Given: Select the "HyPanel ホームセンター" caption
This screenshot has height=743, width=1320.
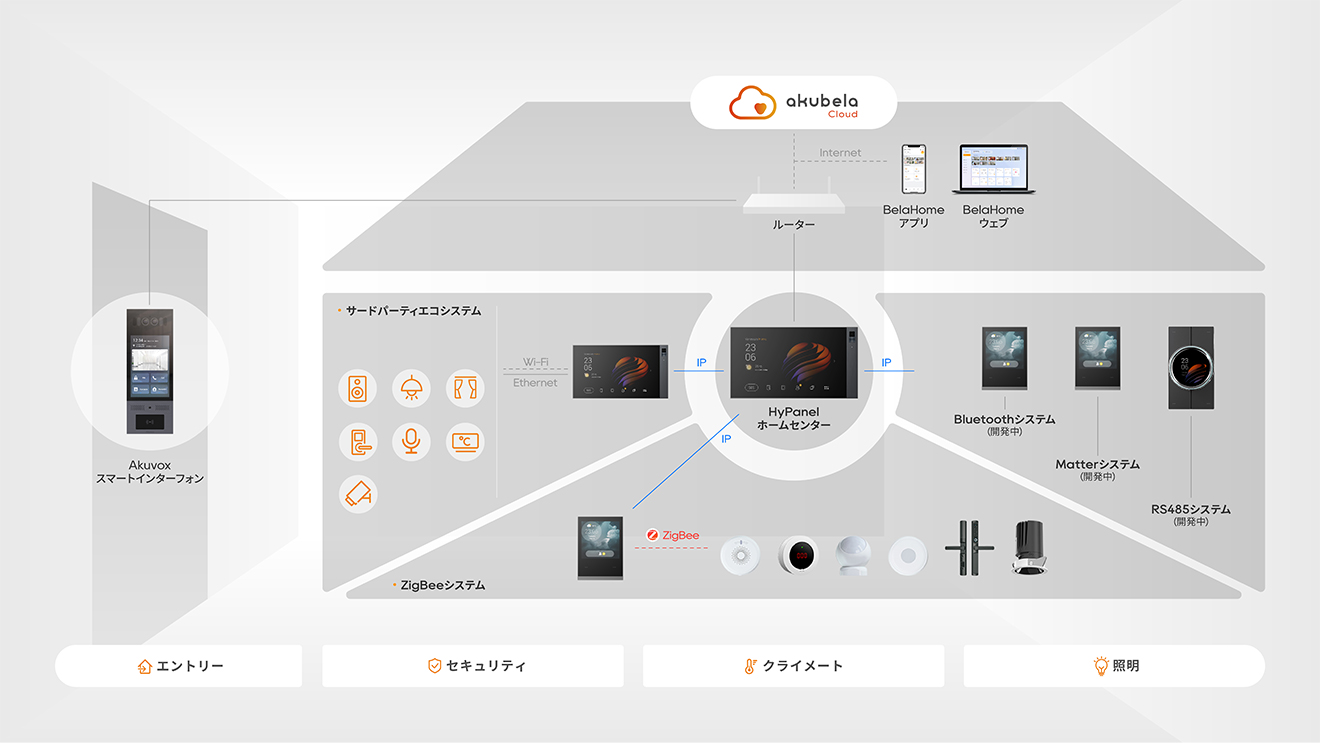Looking at the screenshot, I should coord(794,419).
